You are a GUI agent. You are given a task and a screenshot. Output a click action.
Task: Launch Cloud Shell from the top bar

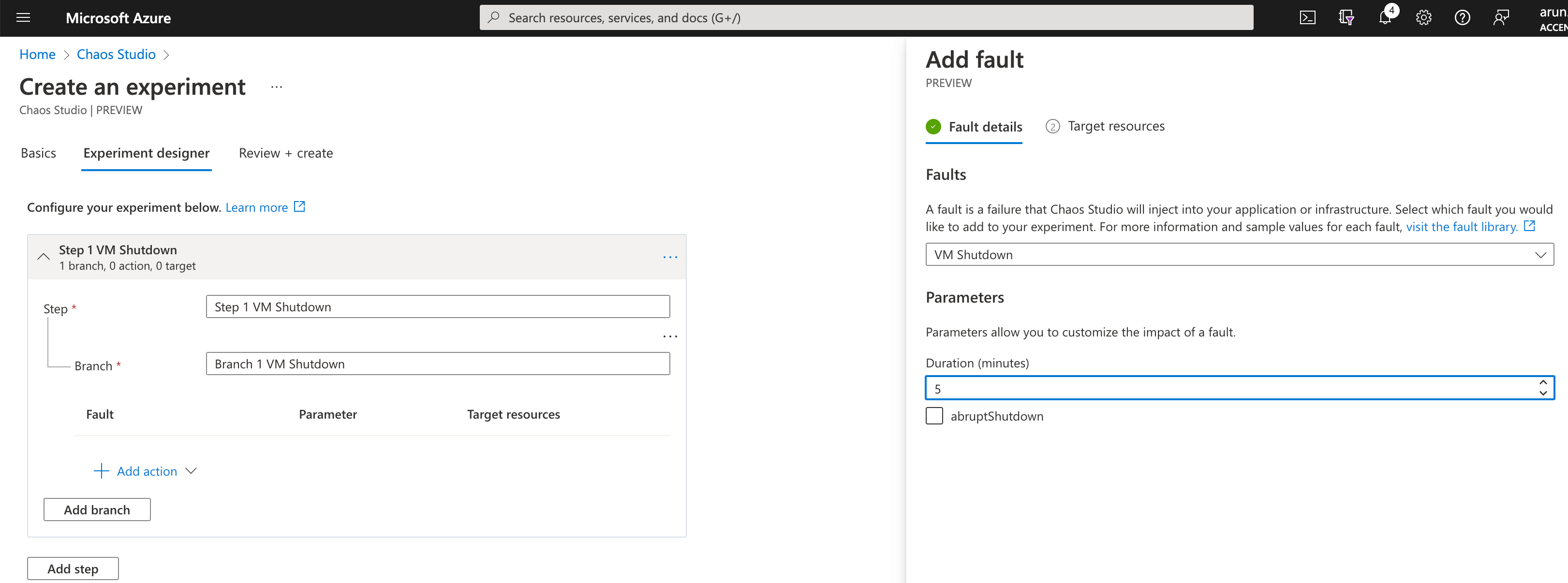[x=1307, y=18]
